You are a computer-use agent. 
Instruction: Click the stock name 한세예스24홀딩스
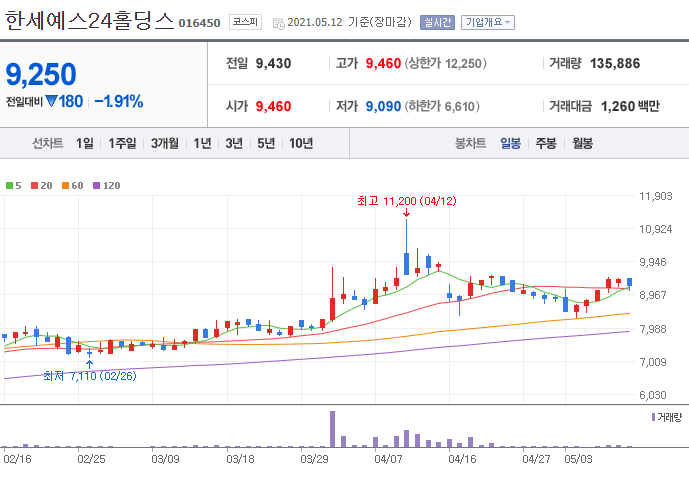point(90,21)
